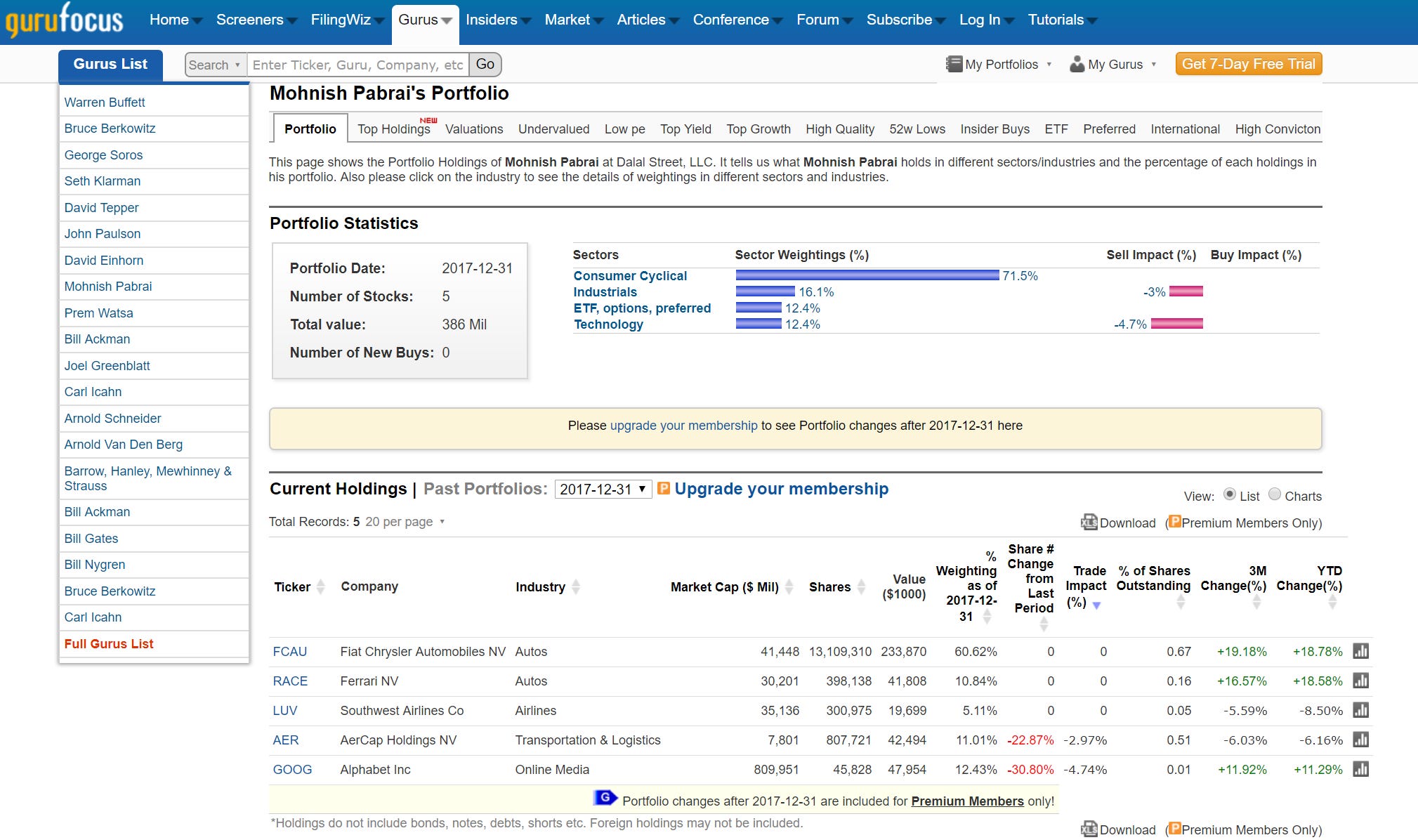Click the top Download spreadsheet icon
This screenshot has height=840, width=1418.
click(1089, 523)
